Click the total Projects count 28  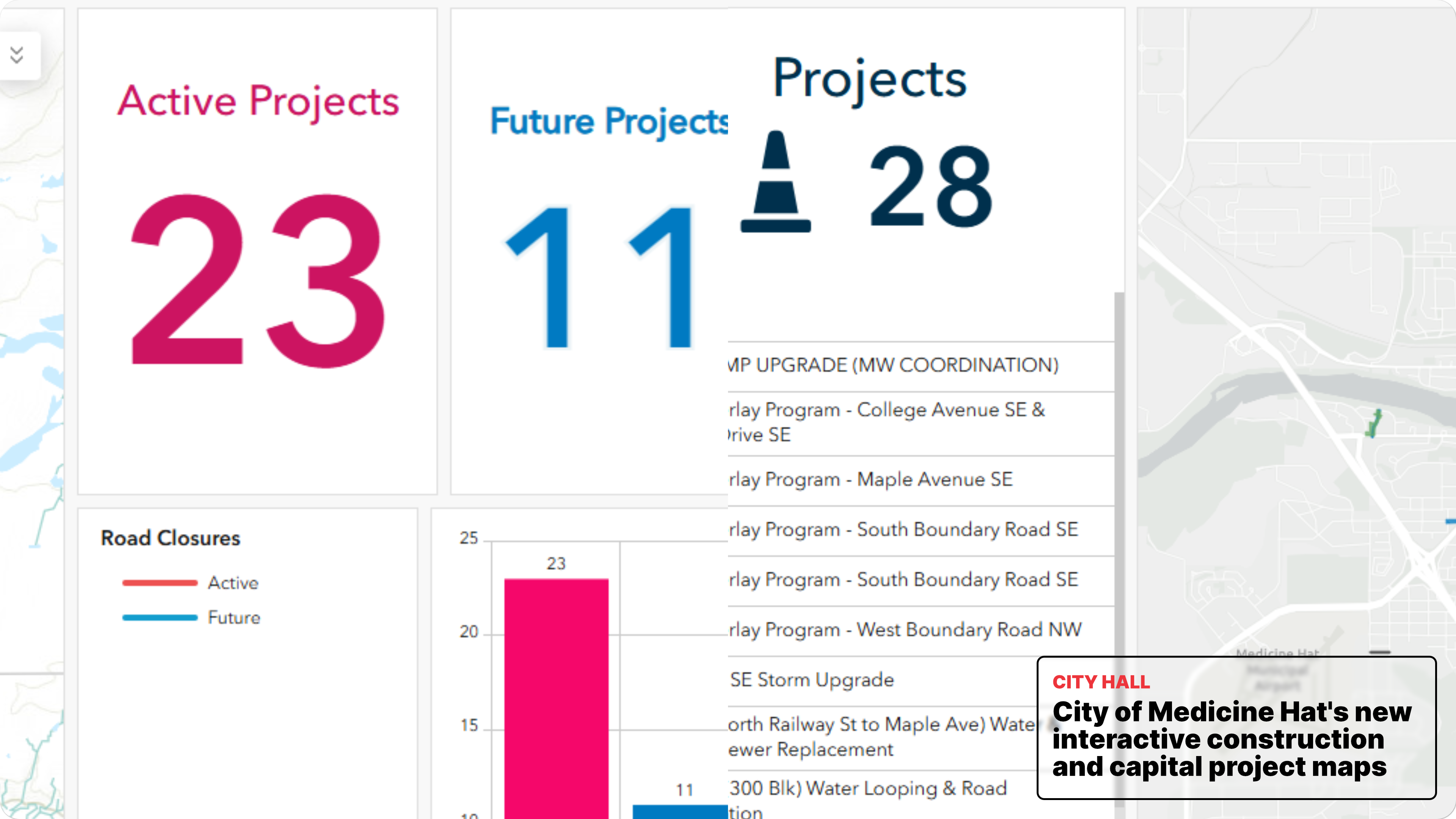pyautogui.click(x=930, y=187)
